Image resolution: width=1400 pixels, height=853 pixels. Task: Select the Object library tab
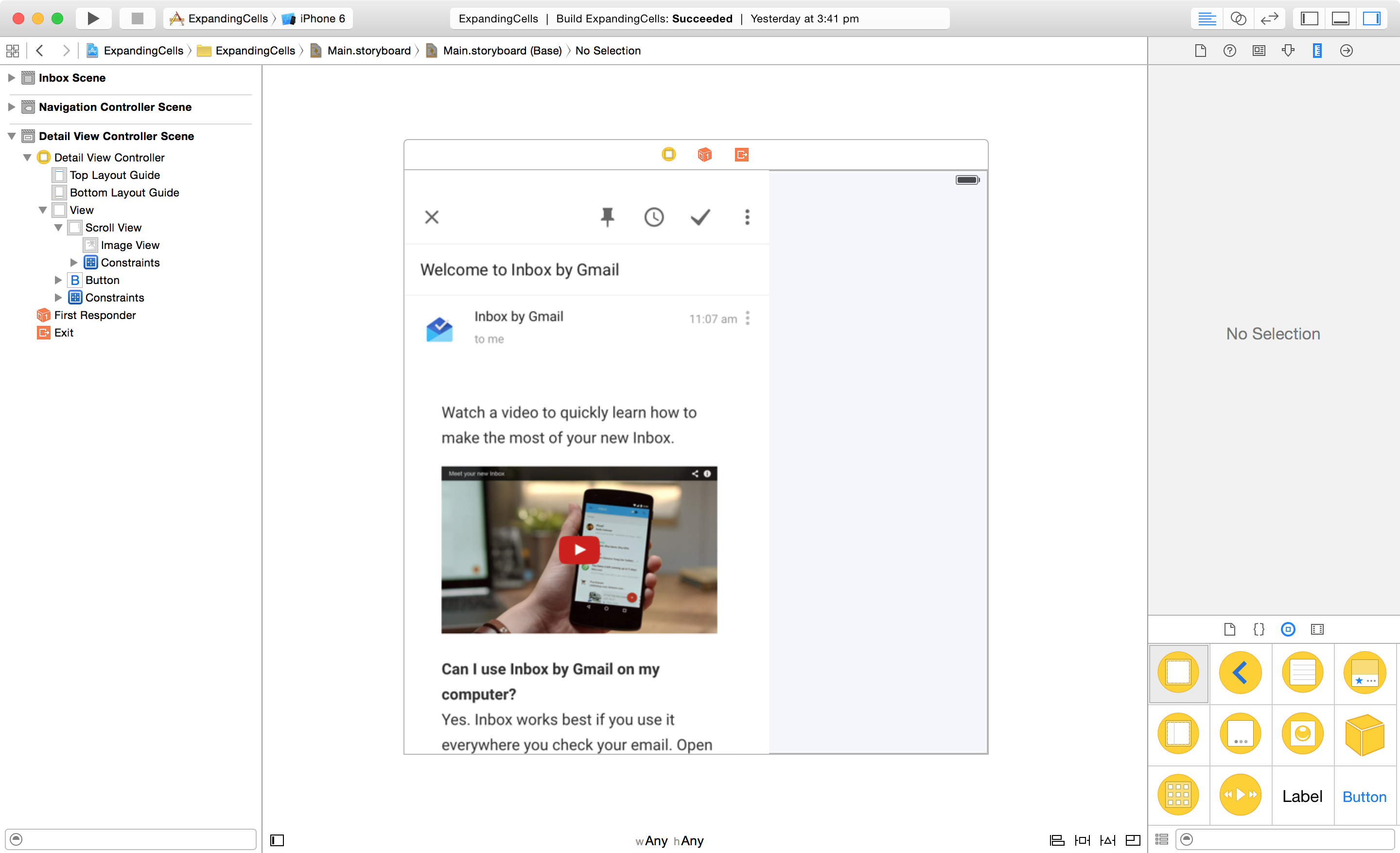pyautogui.click(x=1288, y=629)
